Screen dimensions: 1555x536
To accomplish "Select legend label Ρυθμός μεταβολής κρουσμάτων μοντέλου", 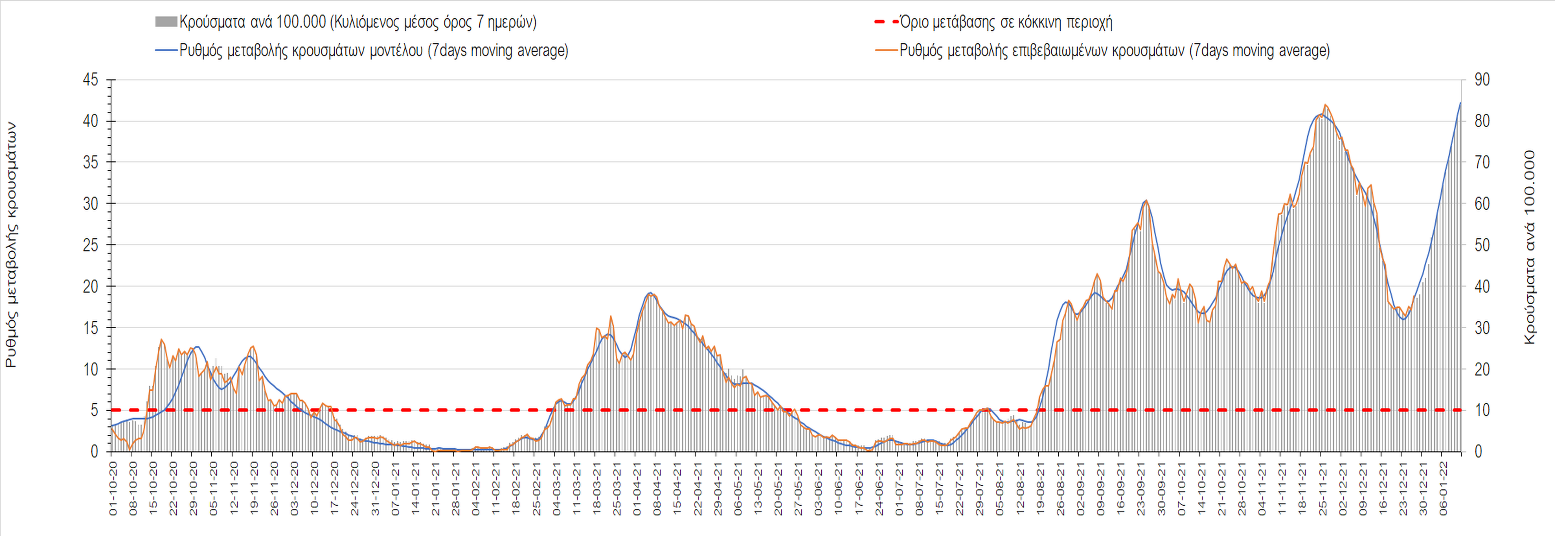I will coord(374,51).
